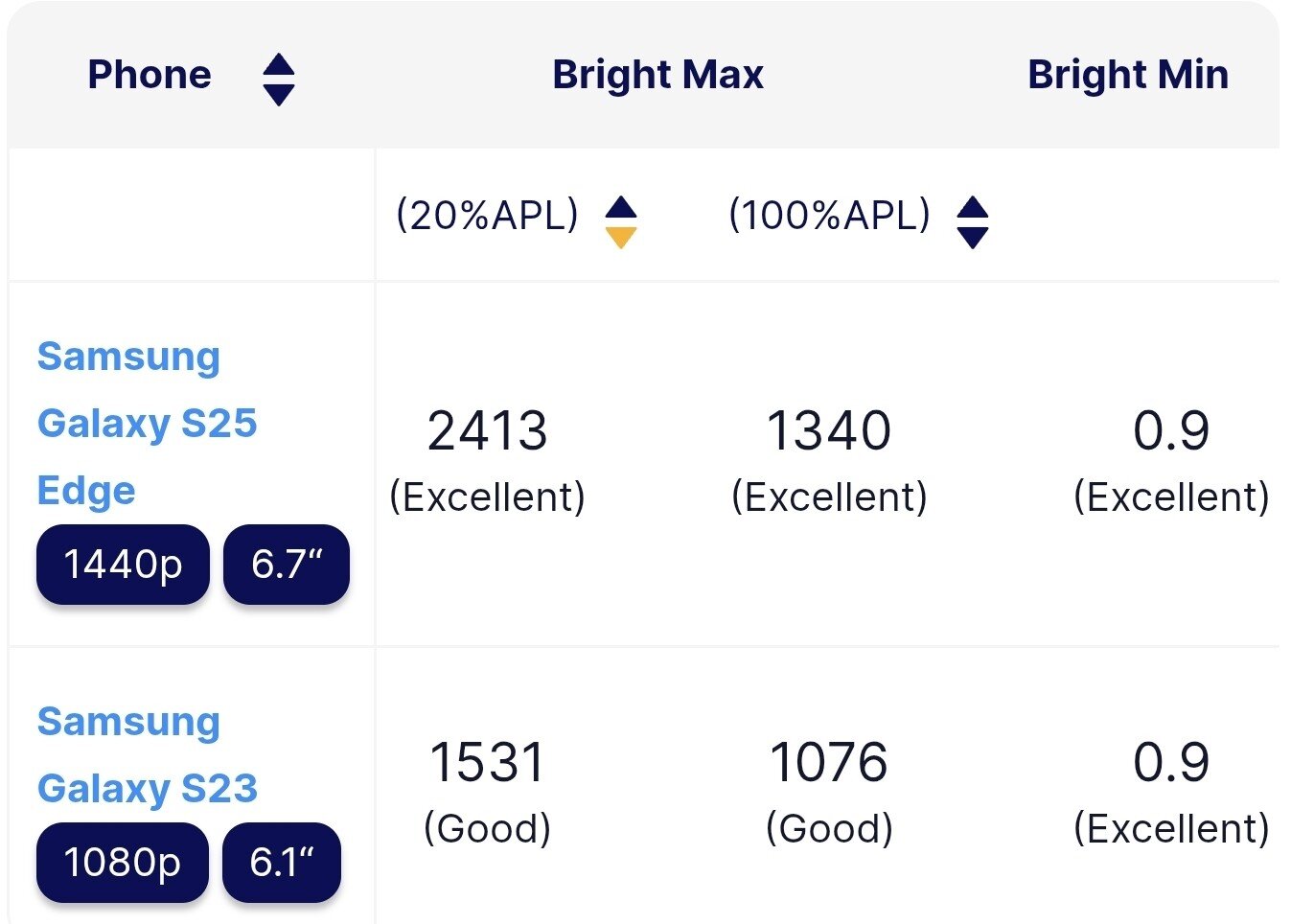Click the S25 Edge 0.9 Bright Min value
Viewport: 1291px width, 924px height.
(x=1170, y=431)
